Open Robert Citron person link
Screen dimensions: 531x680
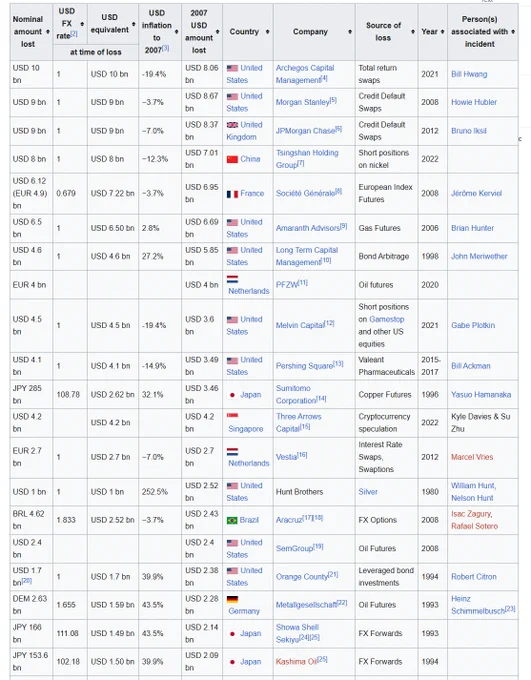(474, 577)
